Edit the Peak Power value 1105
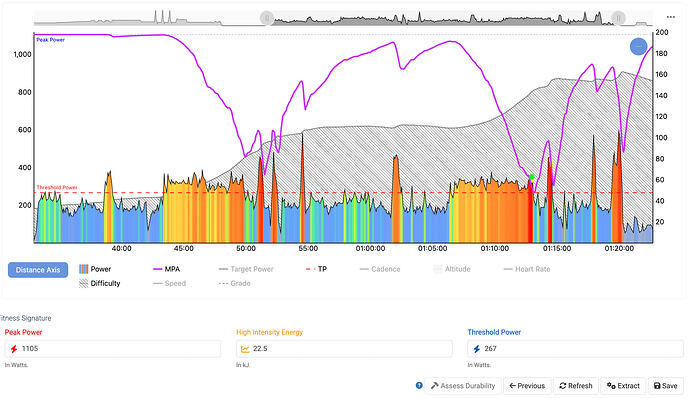This screenshot has height=398, width=690. 113,349
